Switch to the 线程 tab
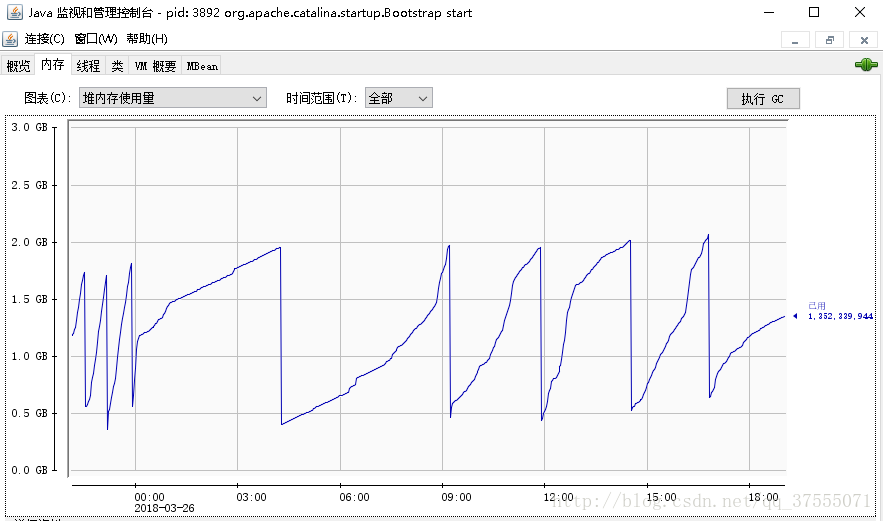 (x=88, y=66)
